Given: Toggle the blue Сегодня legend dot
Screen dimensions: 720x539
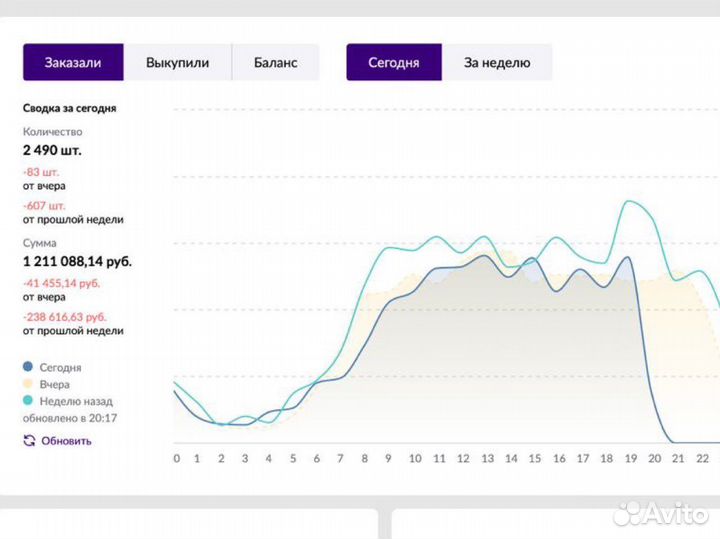Looking at the screenshot, I should 28,367.
